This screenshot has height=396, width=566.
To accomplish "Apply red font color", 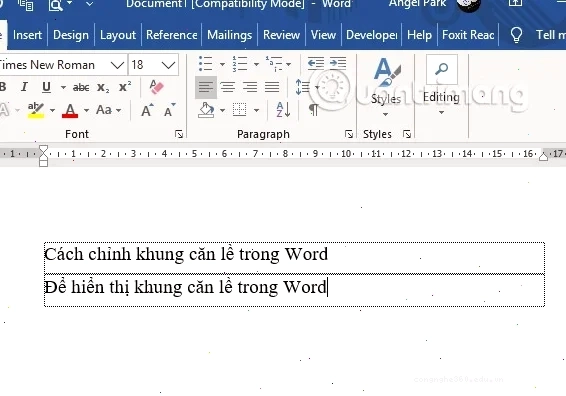I will point(70,110).
